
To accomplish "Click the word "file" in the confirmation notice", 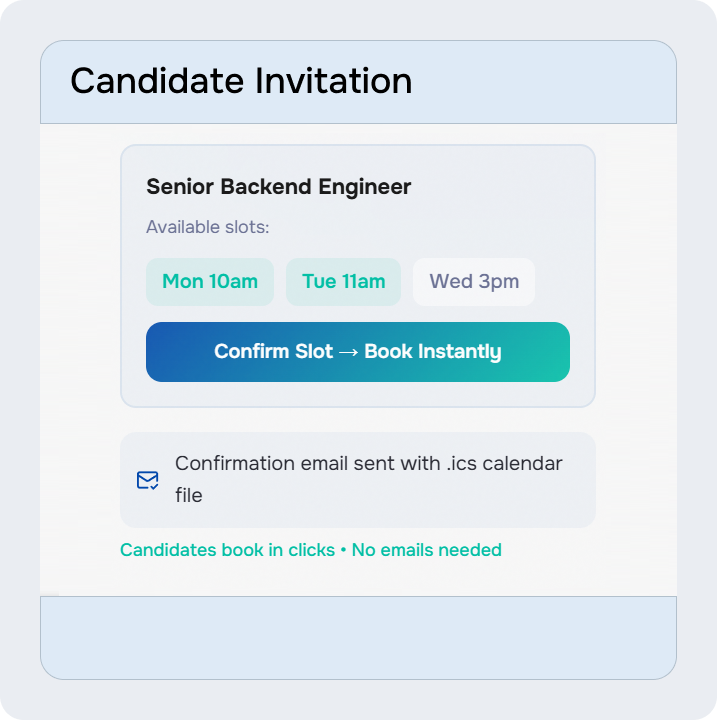I will [x=188, y=495].
